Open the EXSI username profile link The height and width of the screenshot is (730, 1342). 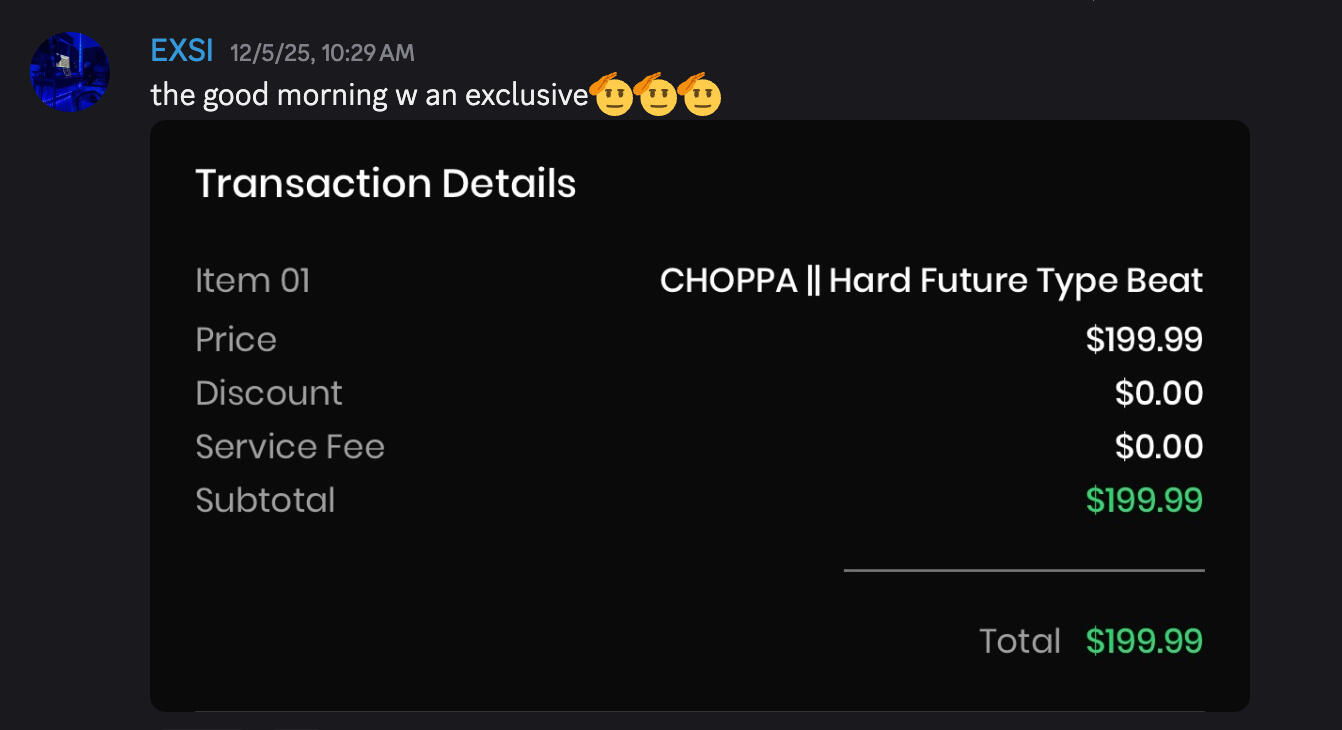[x=181, y=50]
